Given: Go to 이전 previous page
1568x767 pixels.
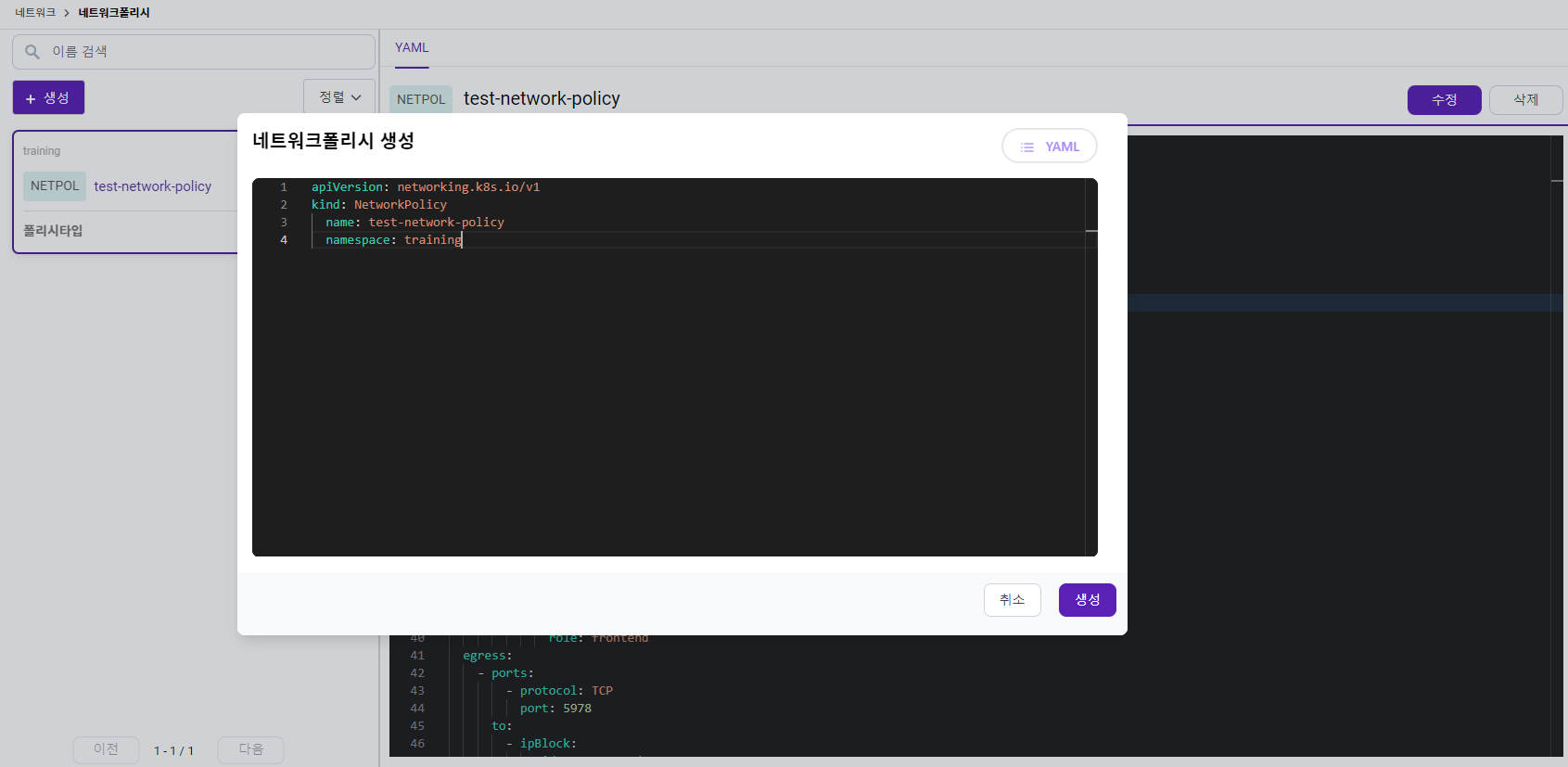Looking at the screenshot, I should click(107, 749).
